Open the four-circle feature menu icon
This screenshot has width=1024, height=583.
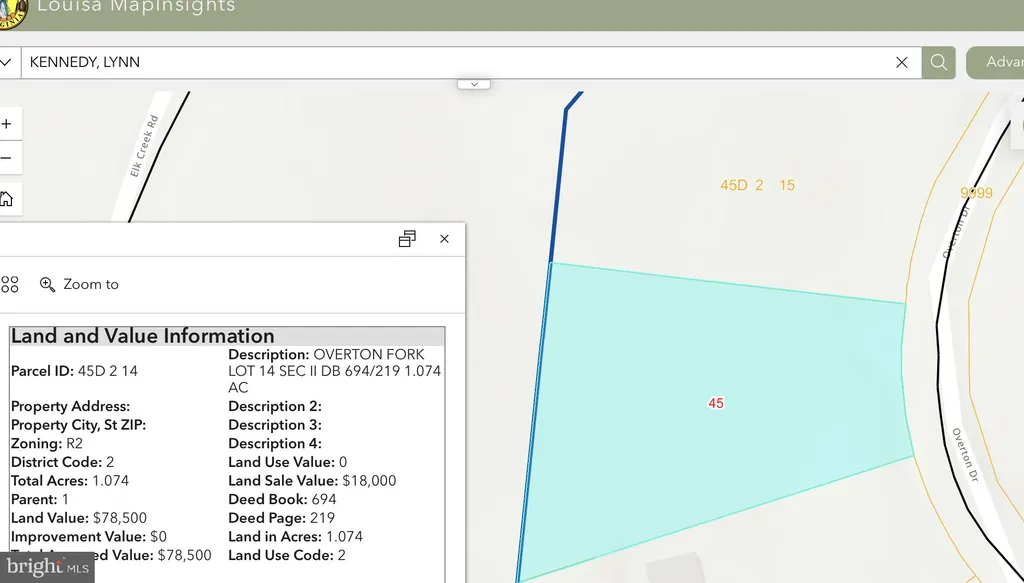click(10, 285)
